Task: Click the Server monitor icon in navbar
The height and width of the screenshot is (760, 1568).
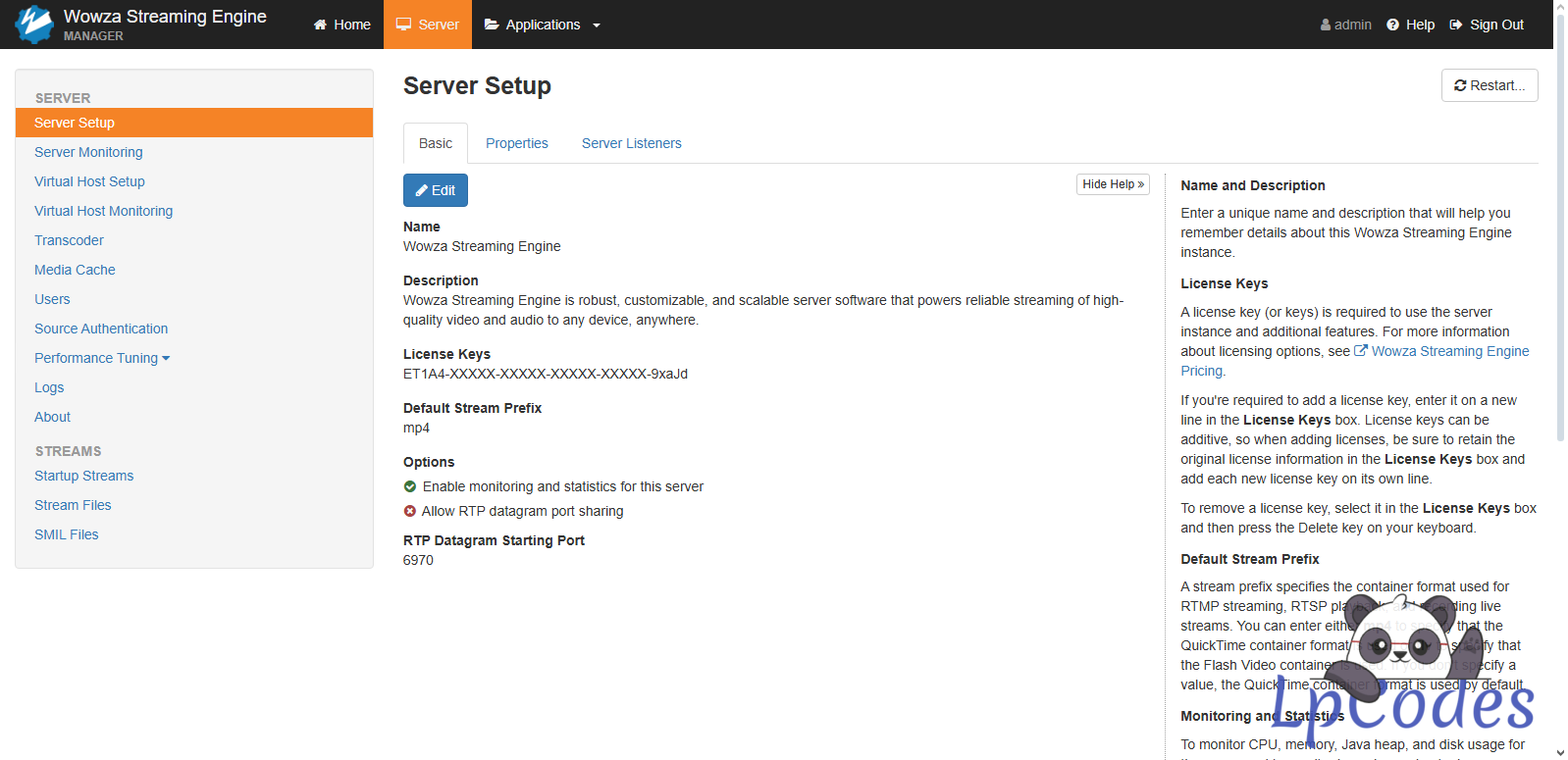Action: click(x=403, y=25)
